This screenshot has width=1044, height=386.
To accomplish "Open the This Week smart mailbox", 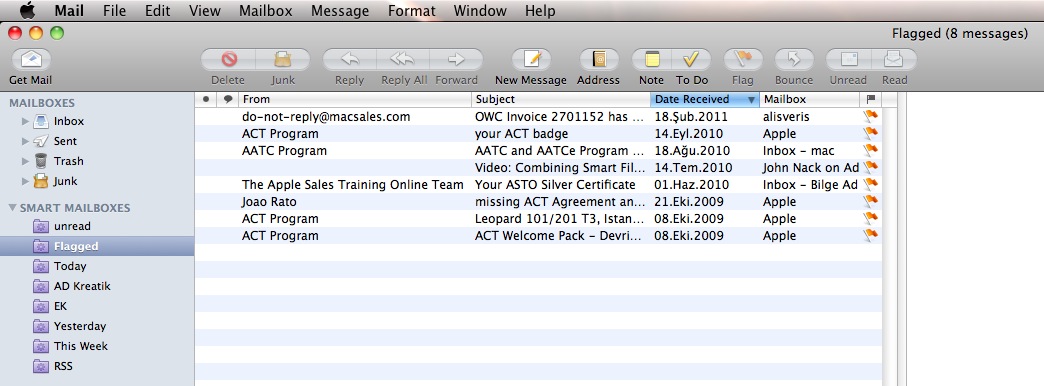I will 81,346.
